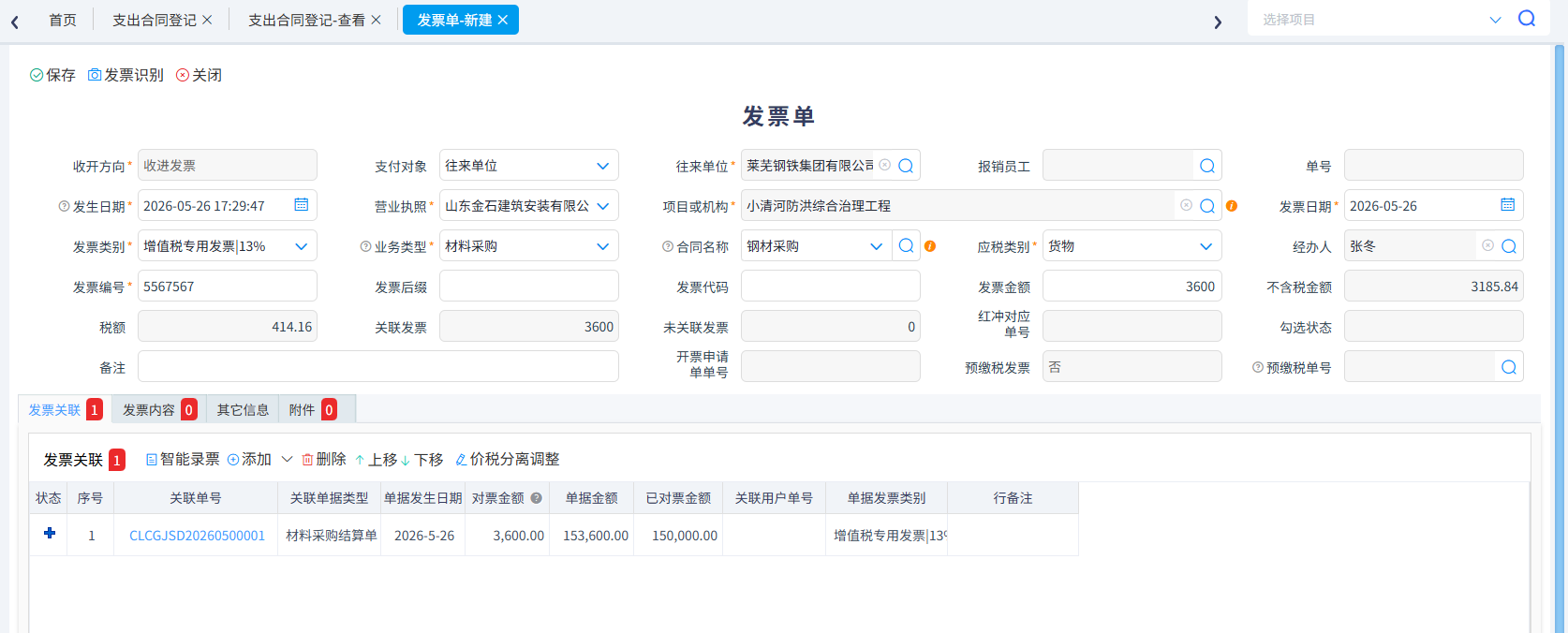Open the 发票类别 dropdown
The image size is (1568, 633).
pyautogui.click(x=302, y=246)
